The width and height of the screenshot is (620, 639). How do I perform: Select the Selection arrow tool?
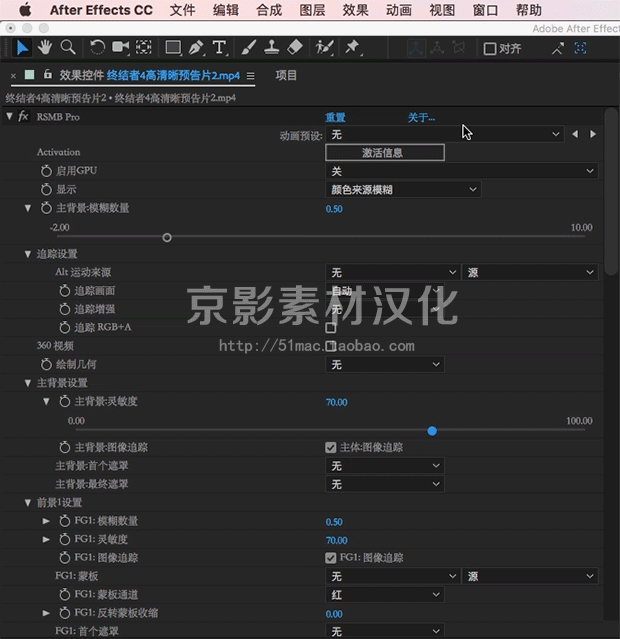[22, 48]
